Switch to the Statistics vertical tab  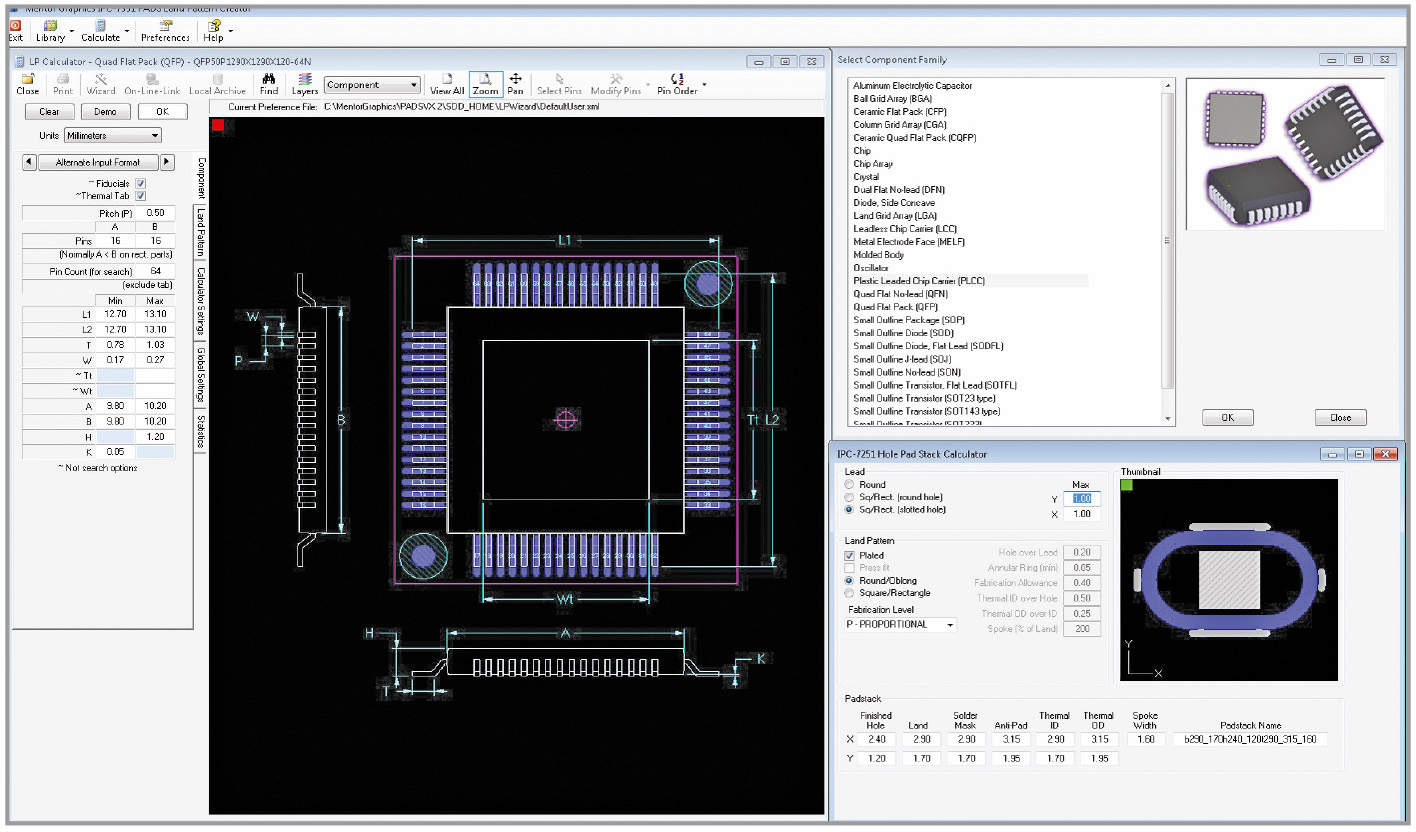coord(201,430)
